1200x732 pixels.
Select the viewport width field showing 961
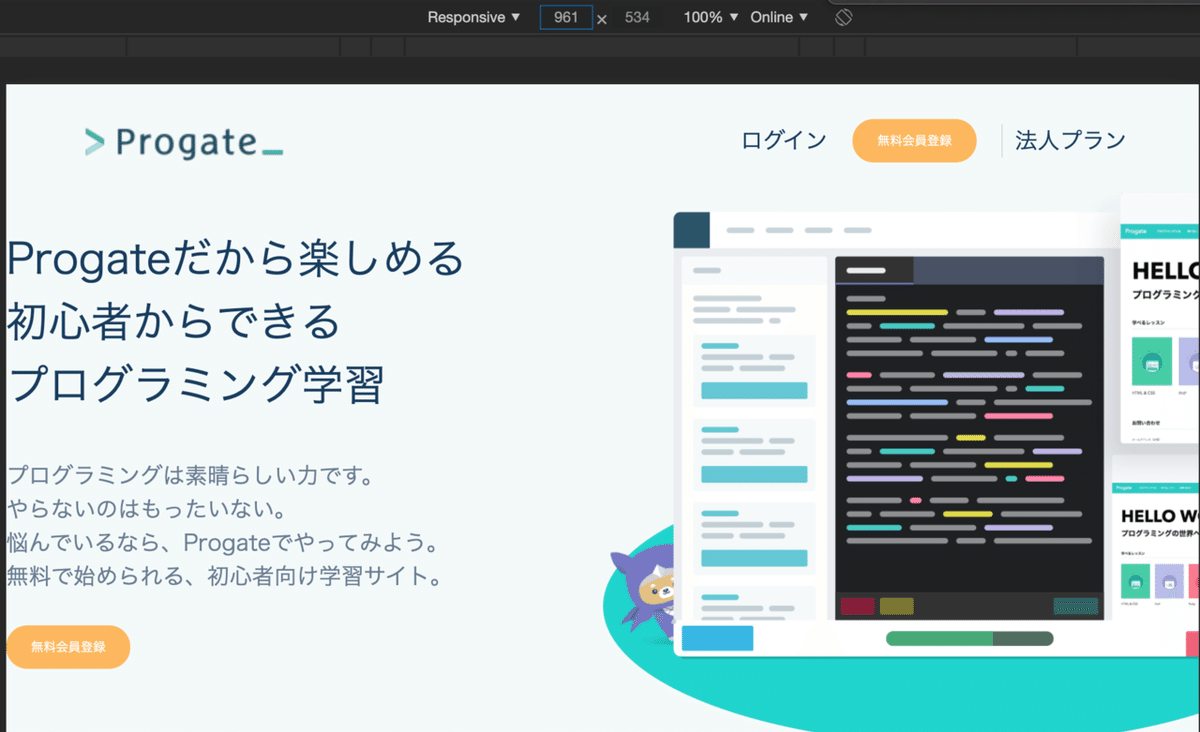point(565,17)
